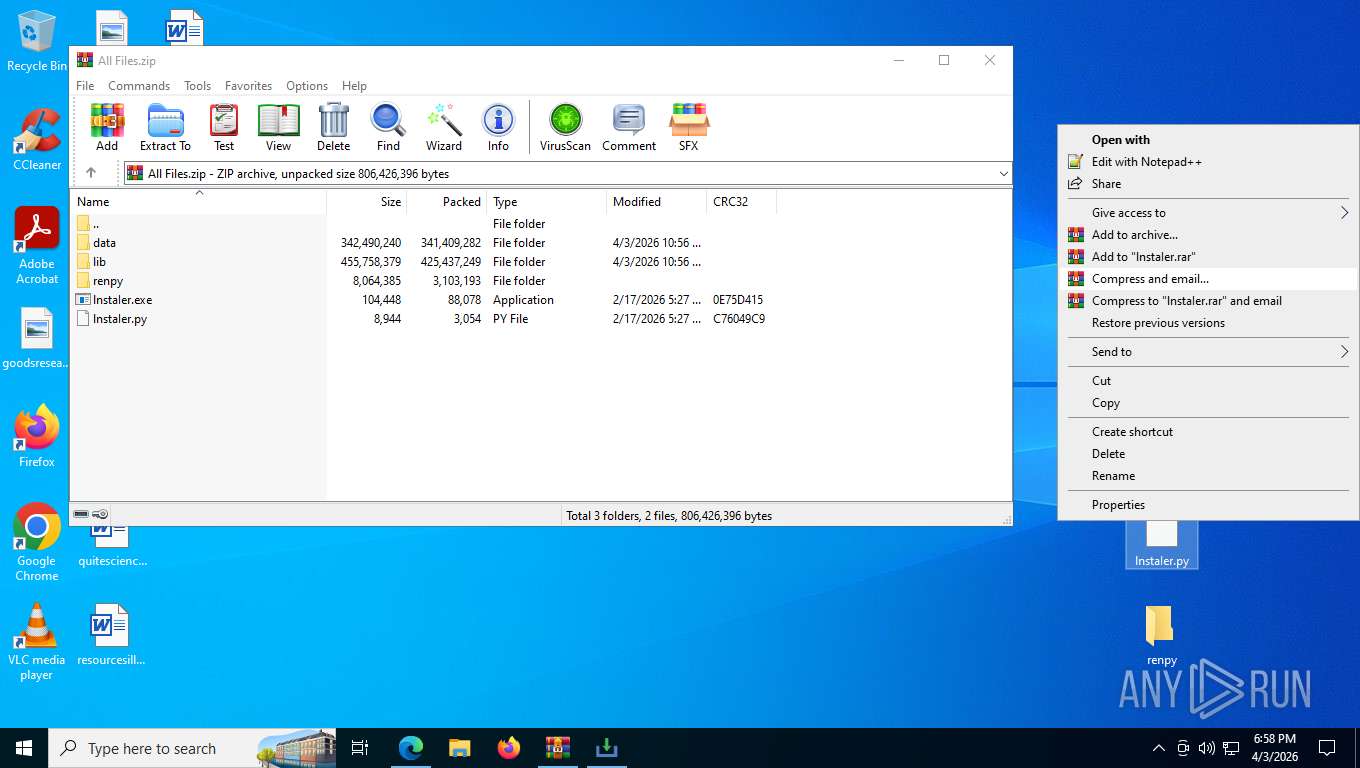This screenshot has height=768, width=1360.
Task: Click the WinRAR icon in the taskbar
Action: 557,748
